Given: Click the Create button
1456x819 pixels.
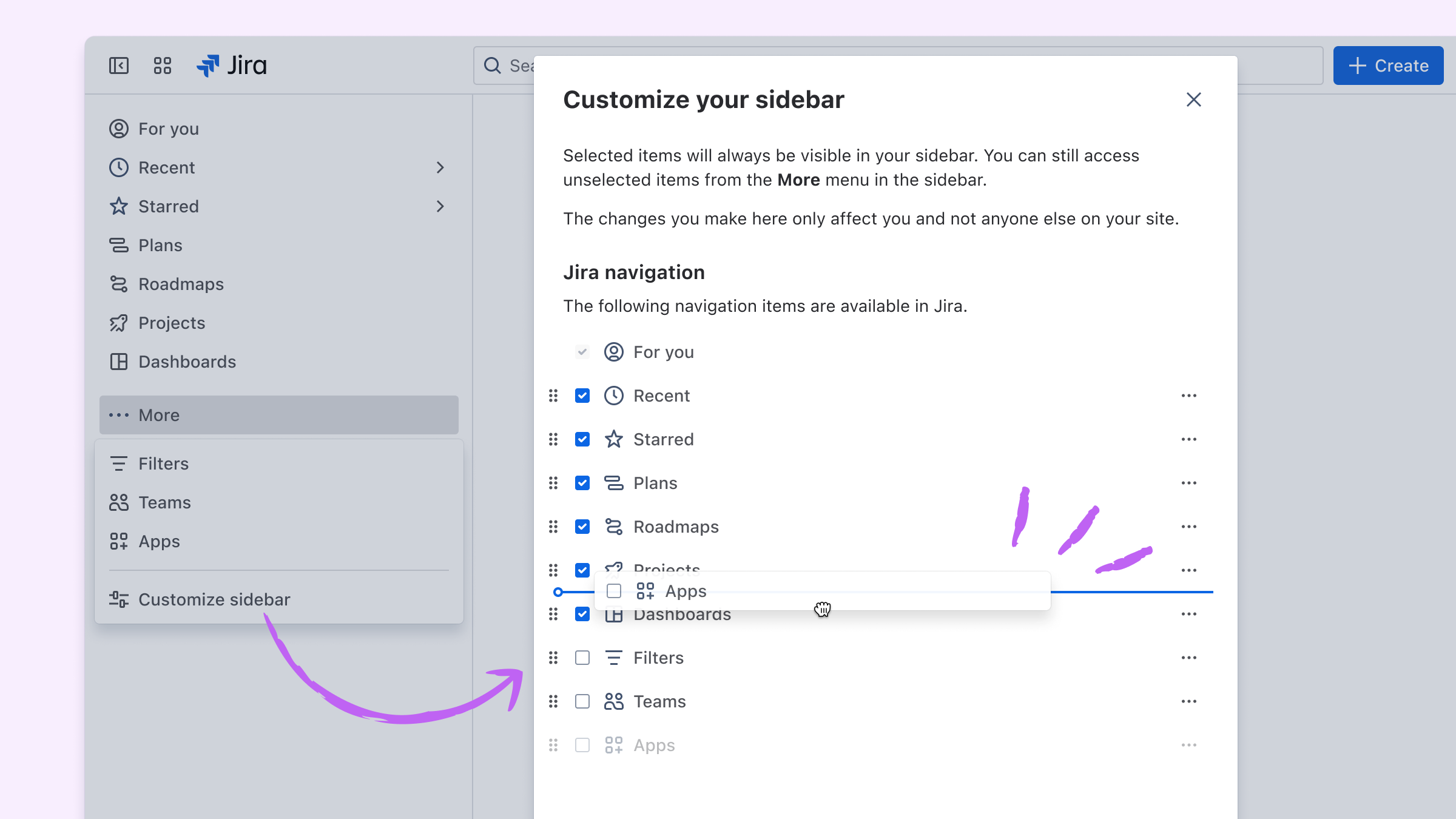Looking at the screenshot, I should (x=1388, y=66).
